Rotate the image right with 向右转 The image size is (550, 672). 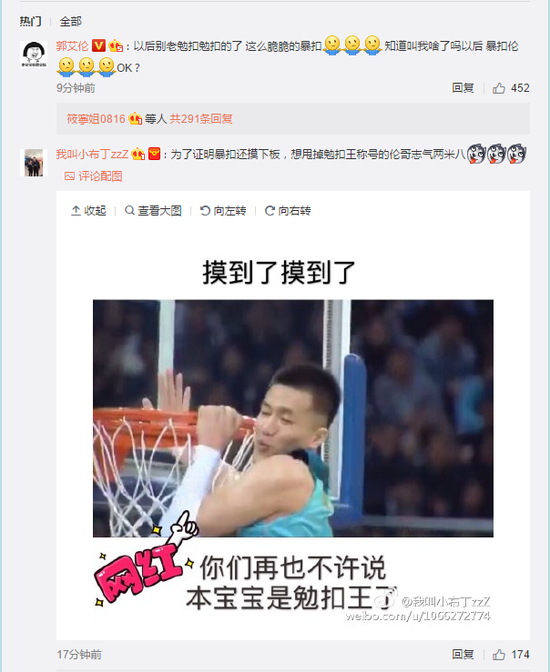pos(288,210)
